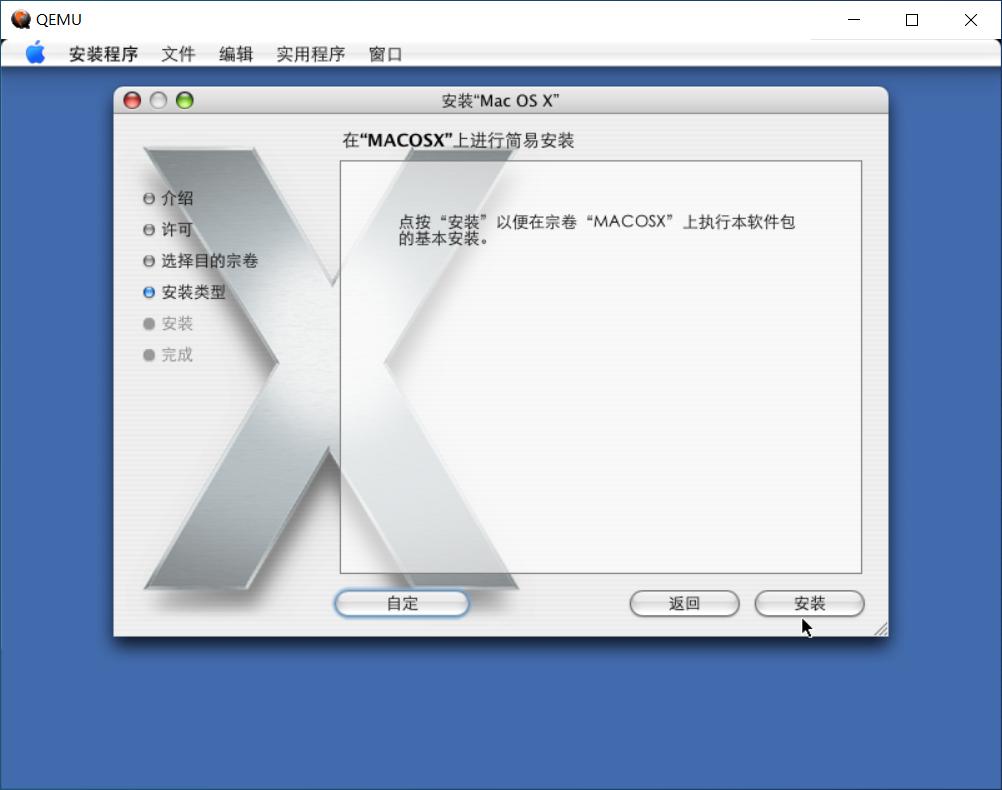Open the 安装程序 menu

click(103, 53)
